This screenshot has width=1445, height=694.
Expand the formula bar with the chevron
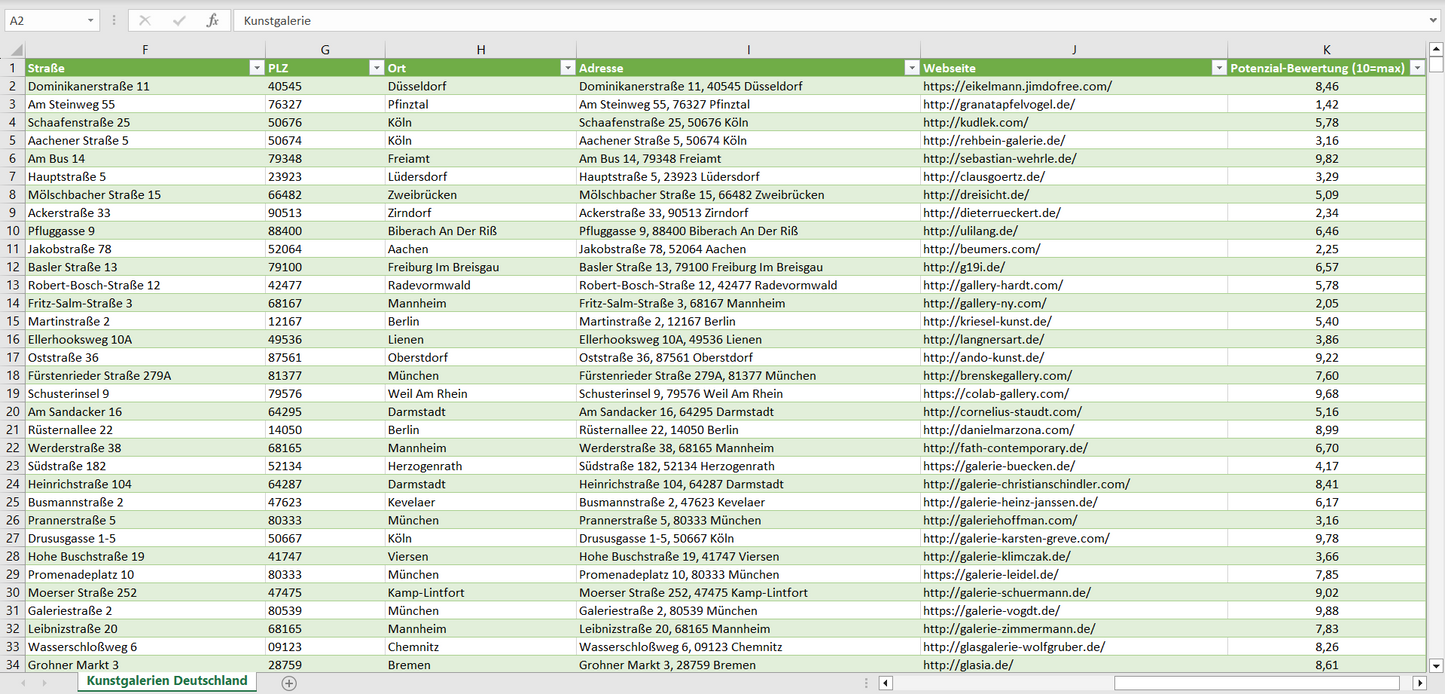1434,20
